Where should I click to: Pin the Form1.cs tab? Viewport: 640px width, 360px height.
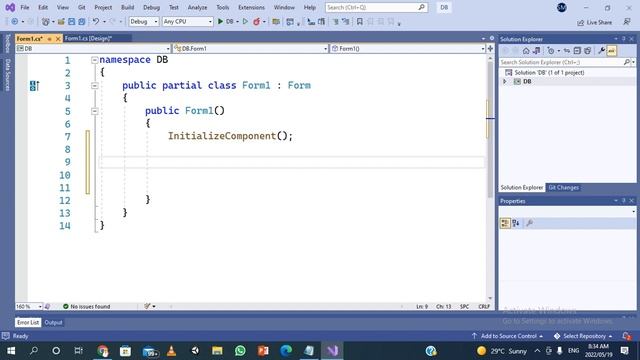click(x=49, y=39)
